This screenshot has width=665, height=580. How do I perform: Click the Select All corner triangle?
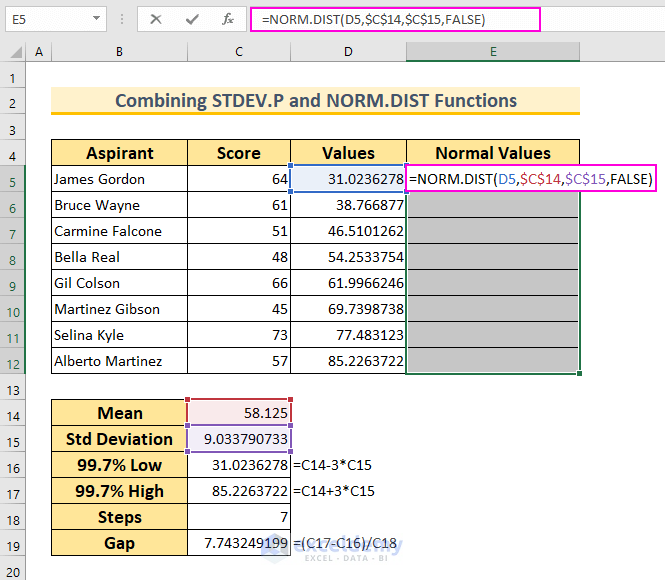pyautogui.click(x=15, y=53)
